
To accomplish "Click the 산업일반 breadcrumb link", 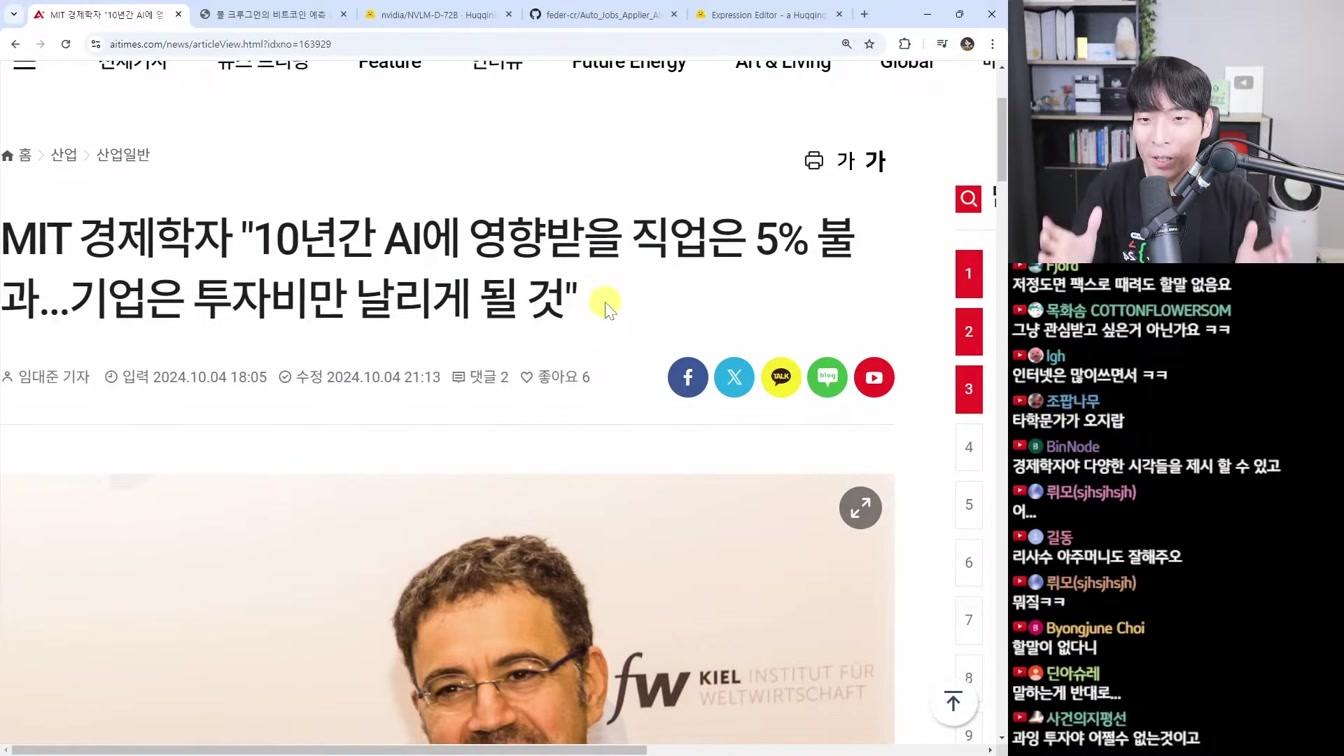I will [123, 155].
